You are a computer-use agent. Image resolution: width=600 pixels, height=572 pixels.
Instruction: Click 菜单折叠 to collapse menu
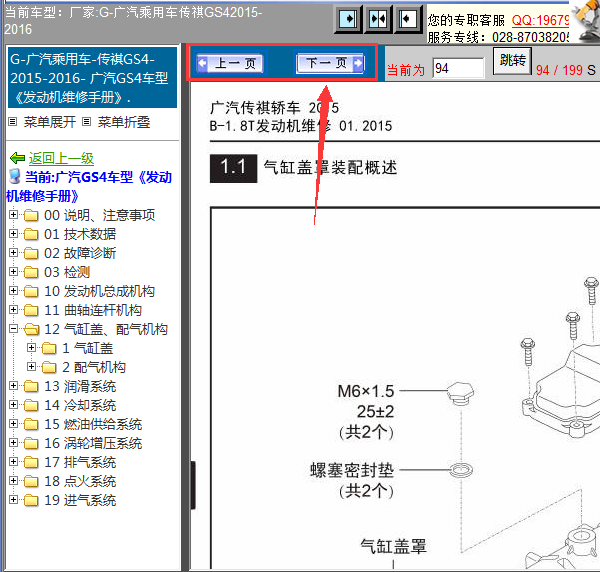pos(124,122)
